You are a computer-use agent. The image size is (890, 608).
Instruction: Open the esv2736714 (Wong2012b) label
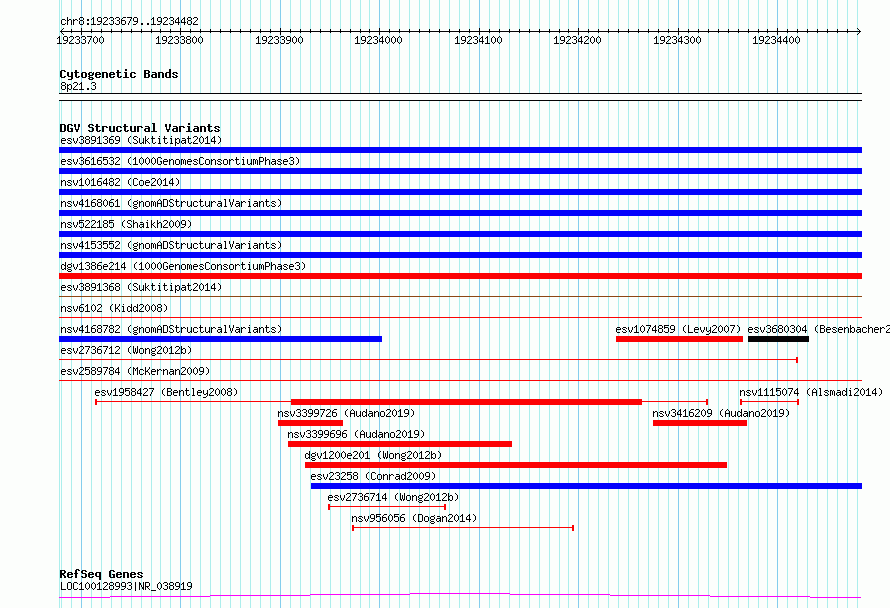pyautogui.click(x=393, y=497)
